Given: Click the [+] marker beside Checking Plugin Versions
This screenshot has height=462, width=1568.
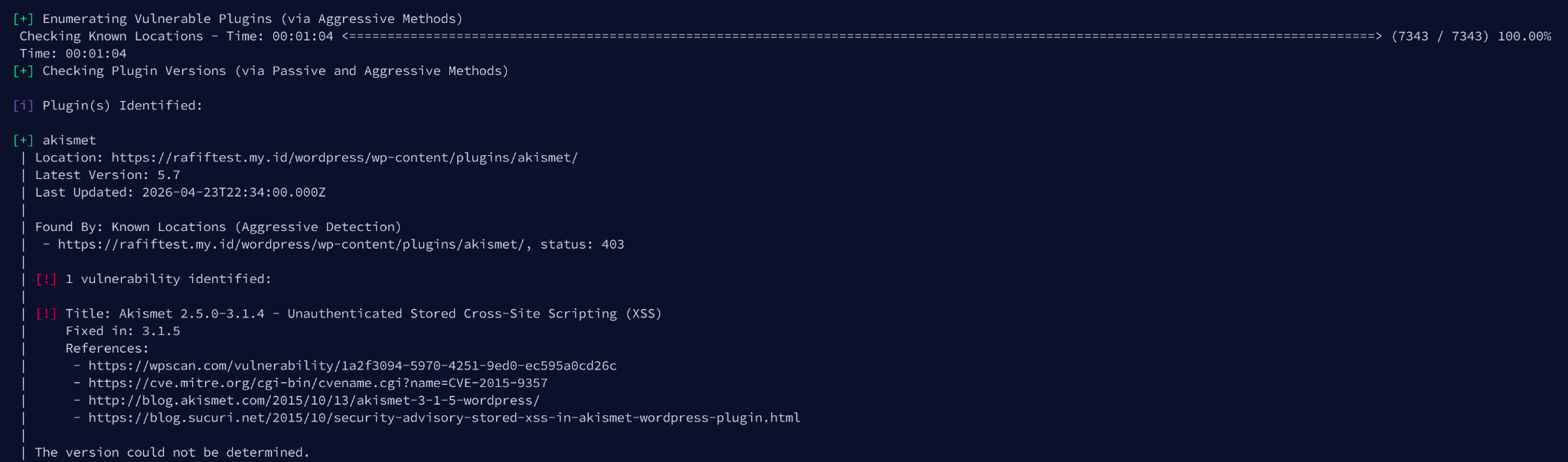Looking at the screenshot, I should click(23, 70).
